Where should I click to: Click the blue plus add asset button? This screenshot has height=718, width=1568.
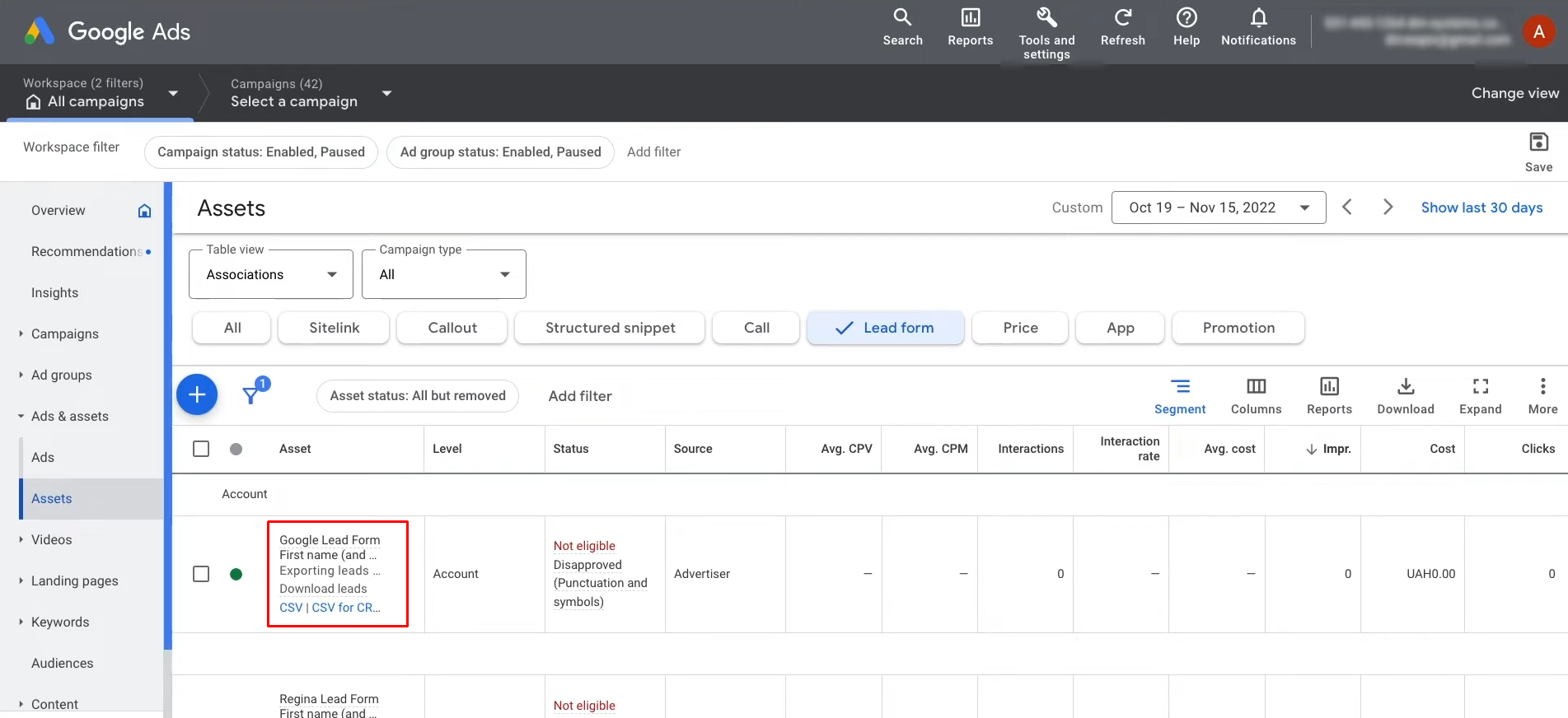[x=197, y=395]
